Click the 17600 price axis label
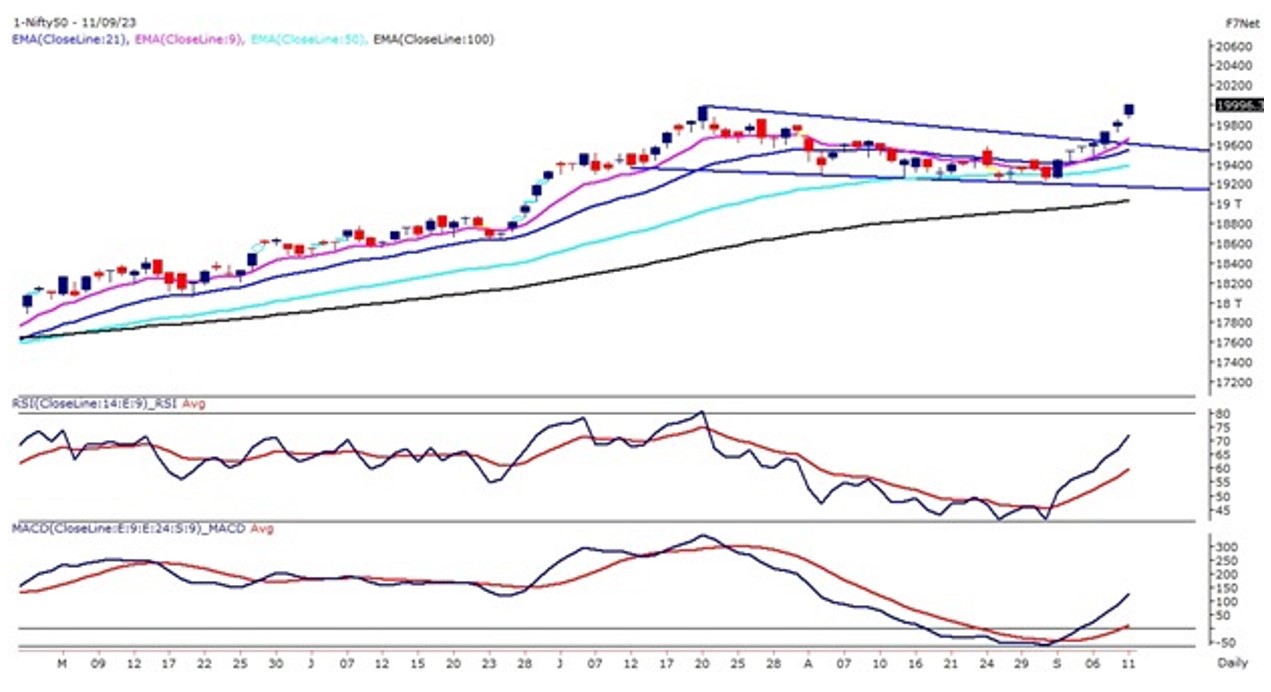The height and width of the screenshot is (692, 1271). point(1234,343)
